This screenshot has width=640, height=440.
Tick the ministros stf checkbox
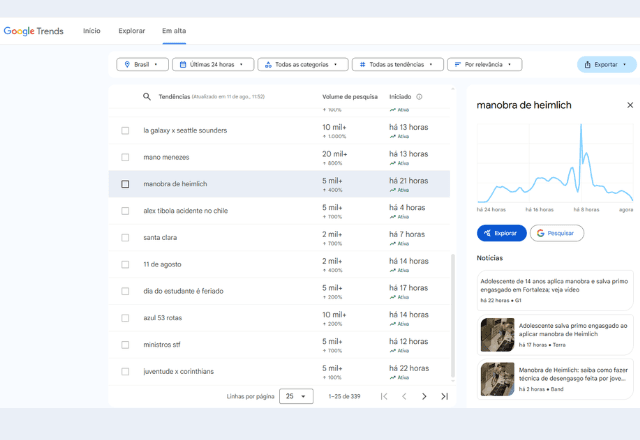(125, 345)
